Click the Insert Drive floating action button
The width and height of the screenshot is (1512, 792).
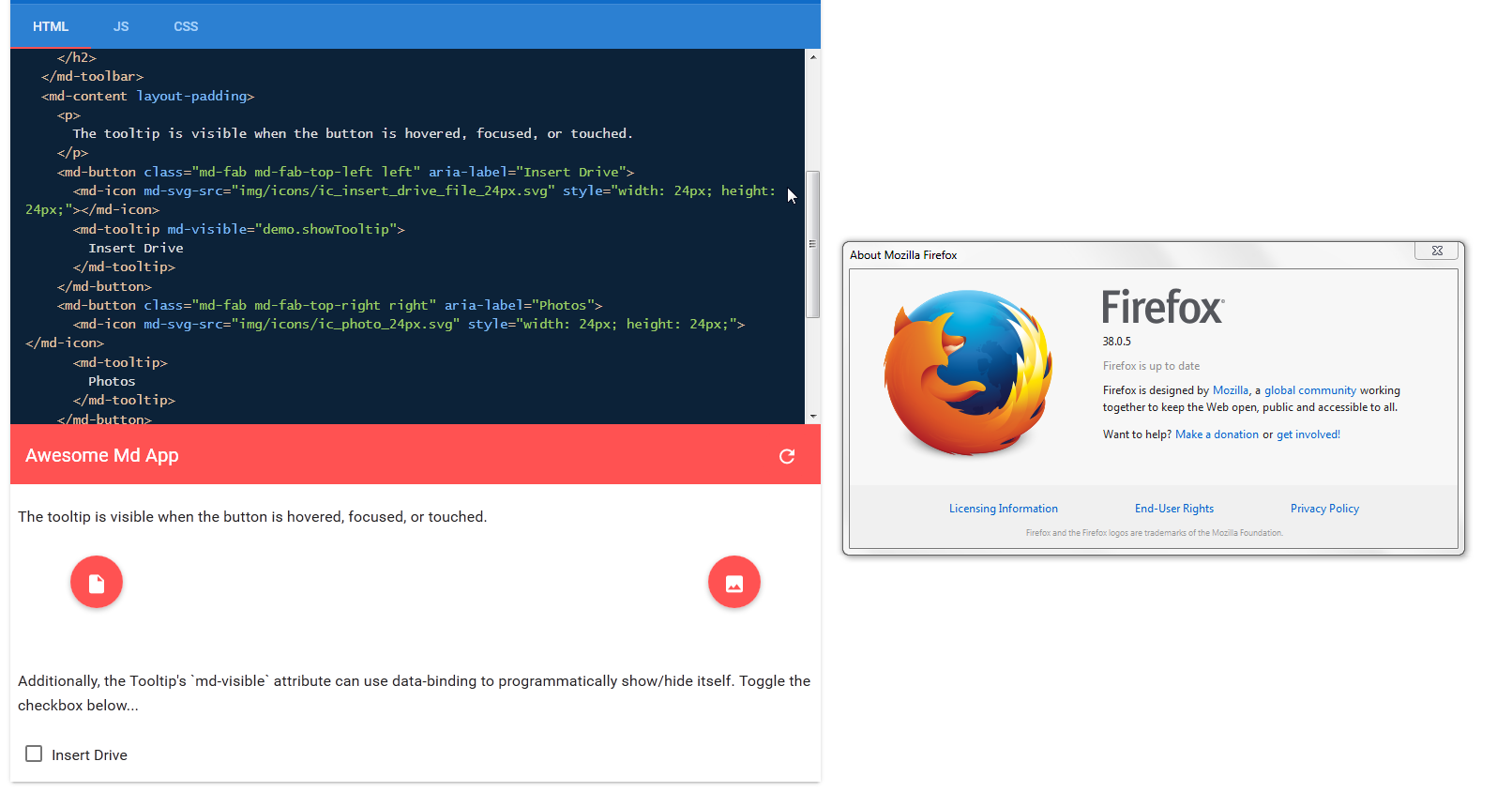coord(97,583)
